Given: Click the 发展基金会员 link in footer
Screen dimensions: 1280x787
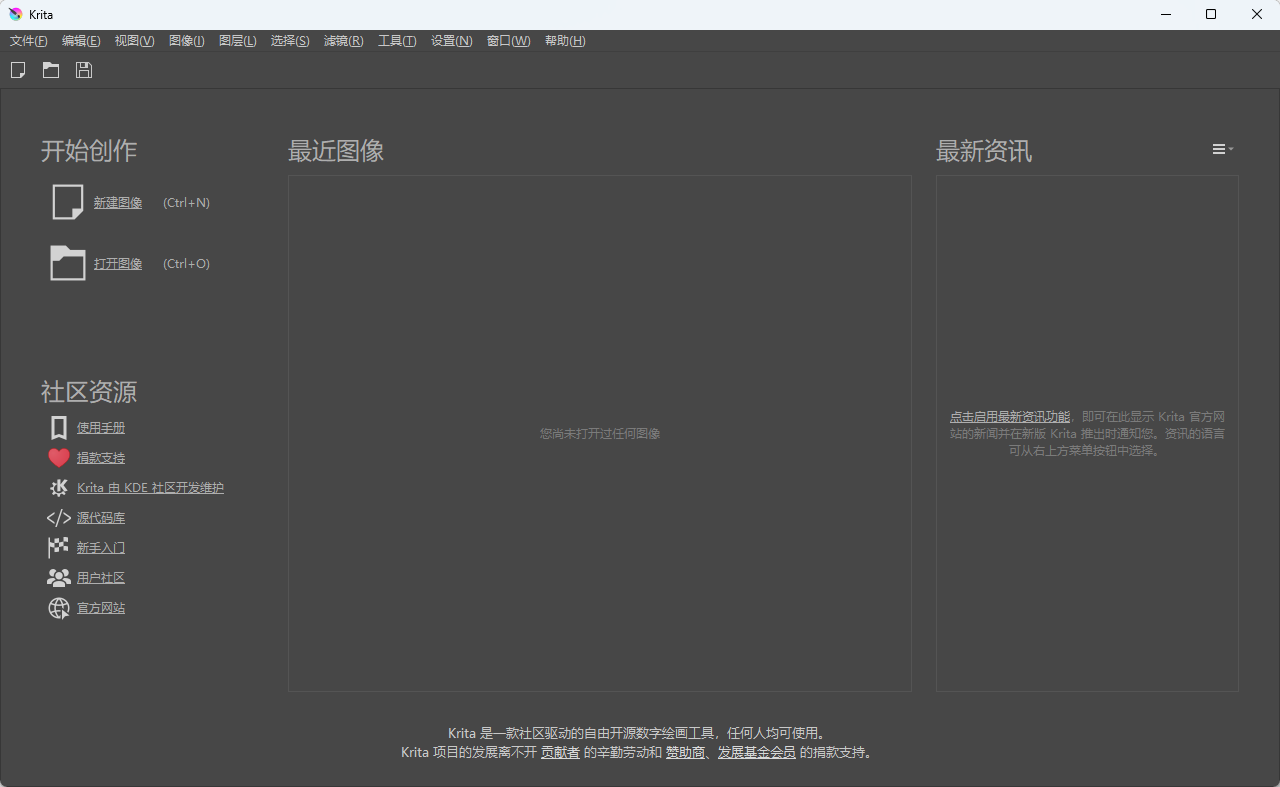Looking at the screenshot, I should coord(757,753).
